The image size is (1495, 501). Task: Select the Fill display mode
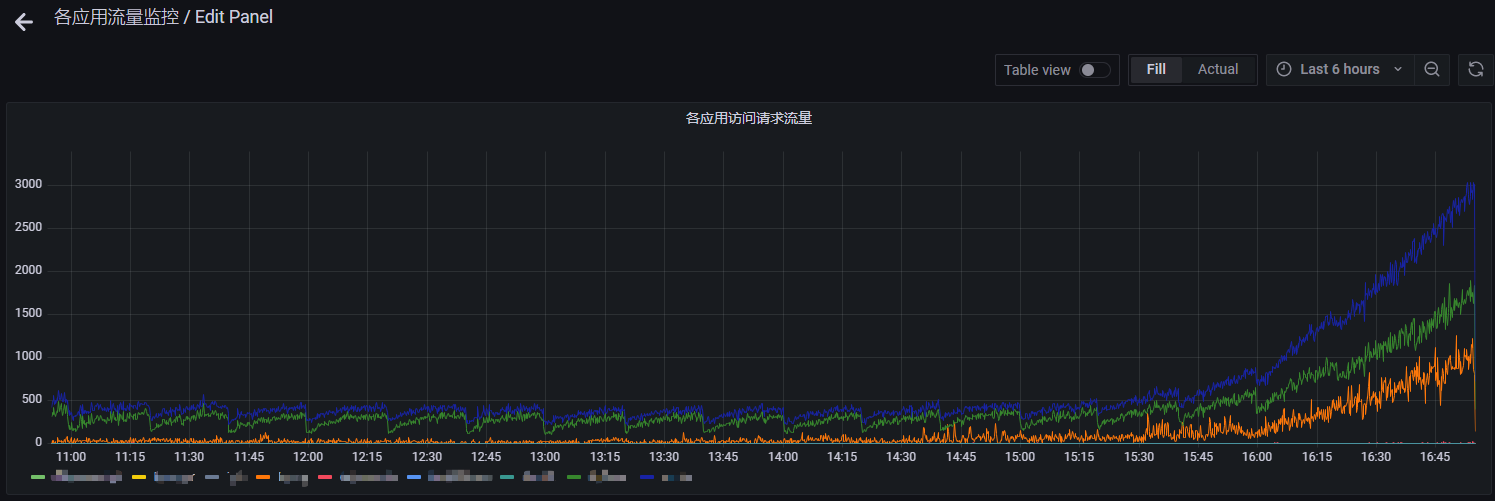pos(1156,69)
